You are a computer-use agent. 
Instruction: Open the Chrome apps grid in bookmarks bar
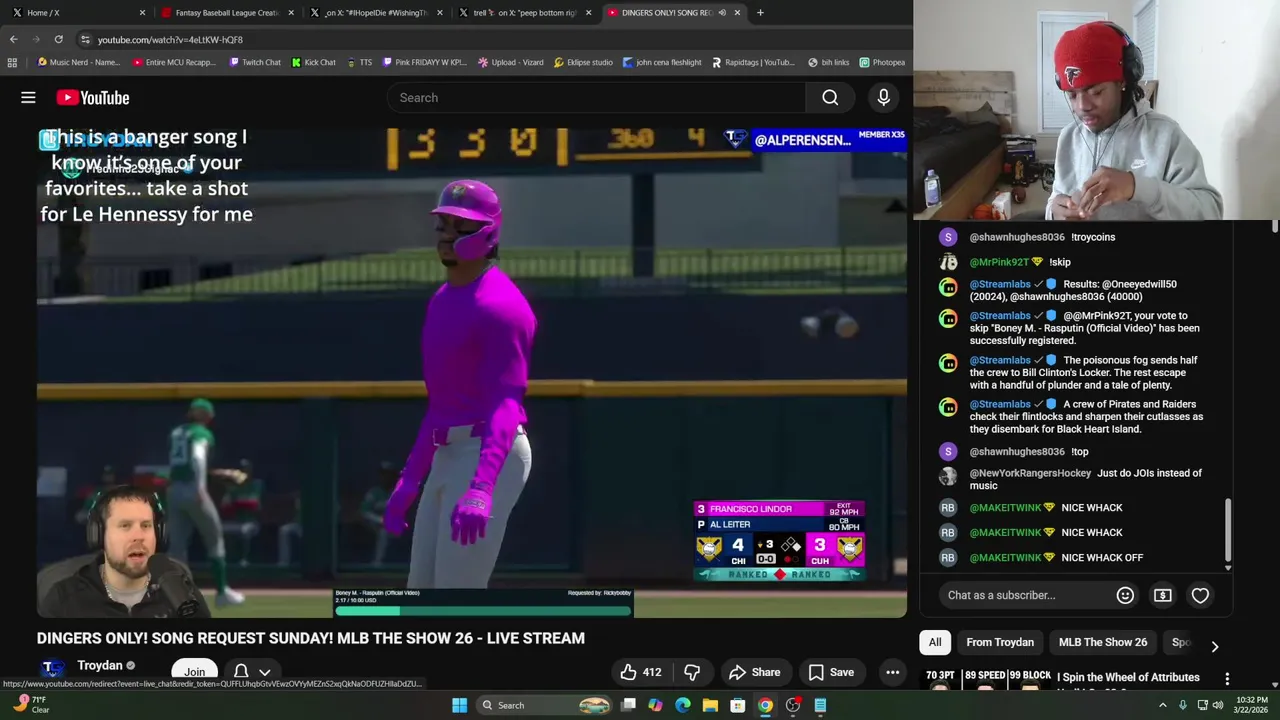pyautogui.click(x=12, y=62)
